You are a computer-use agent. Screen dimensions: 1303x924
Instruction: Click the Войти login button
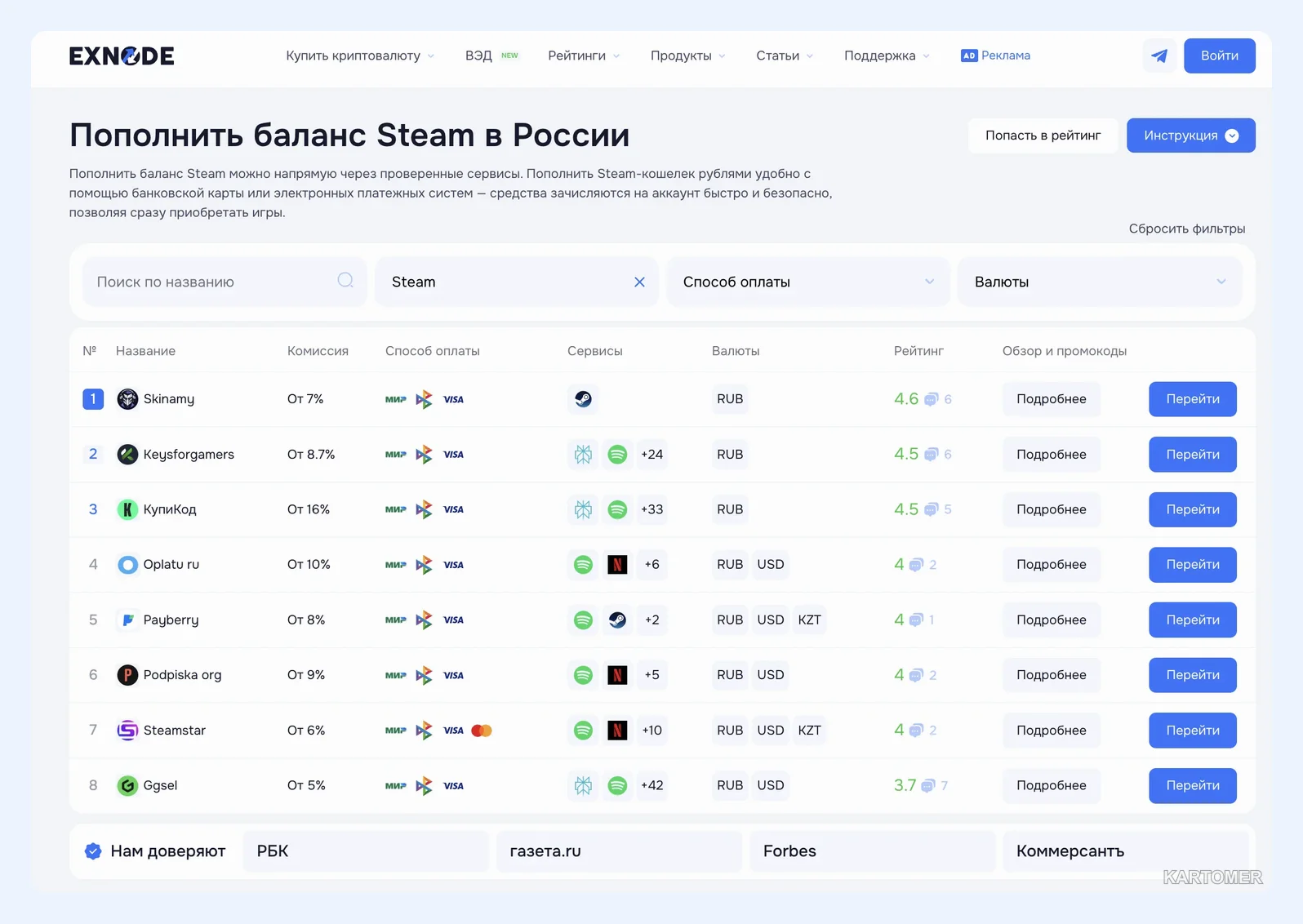[x=1220, y=56]
